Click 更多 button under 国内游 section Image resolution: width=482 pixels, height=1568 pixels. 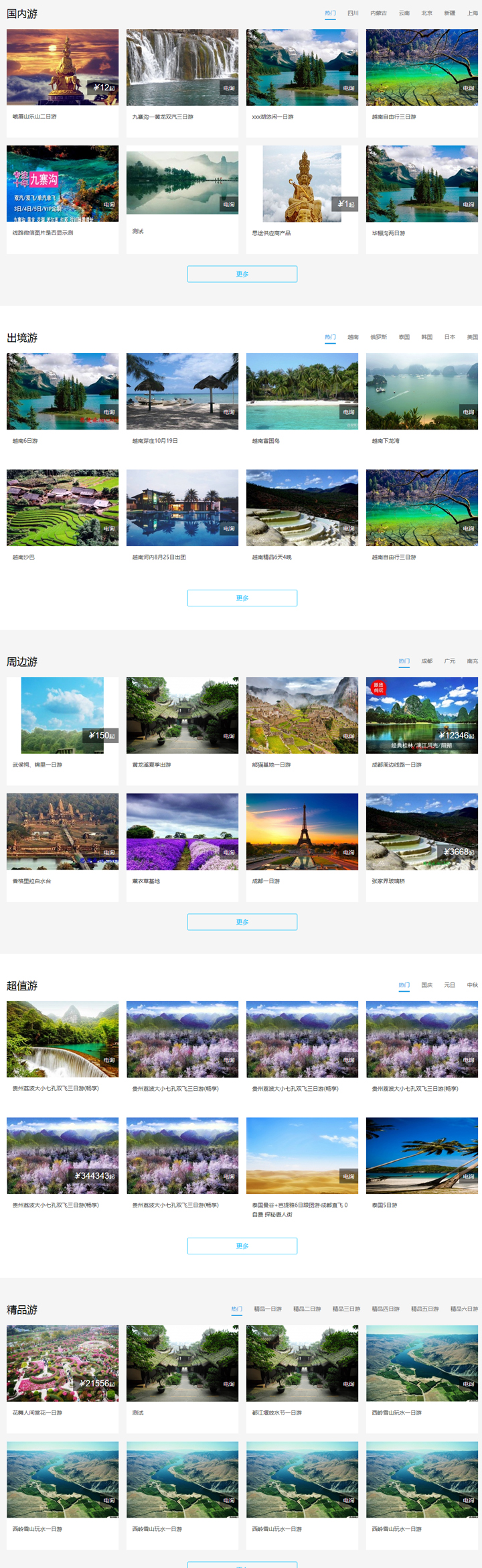[x=242, y=274]
